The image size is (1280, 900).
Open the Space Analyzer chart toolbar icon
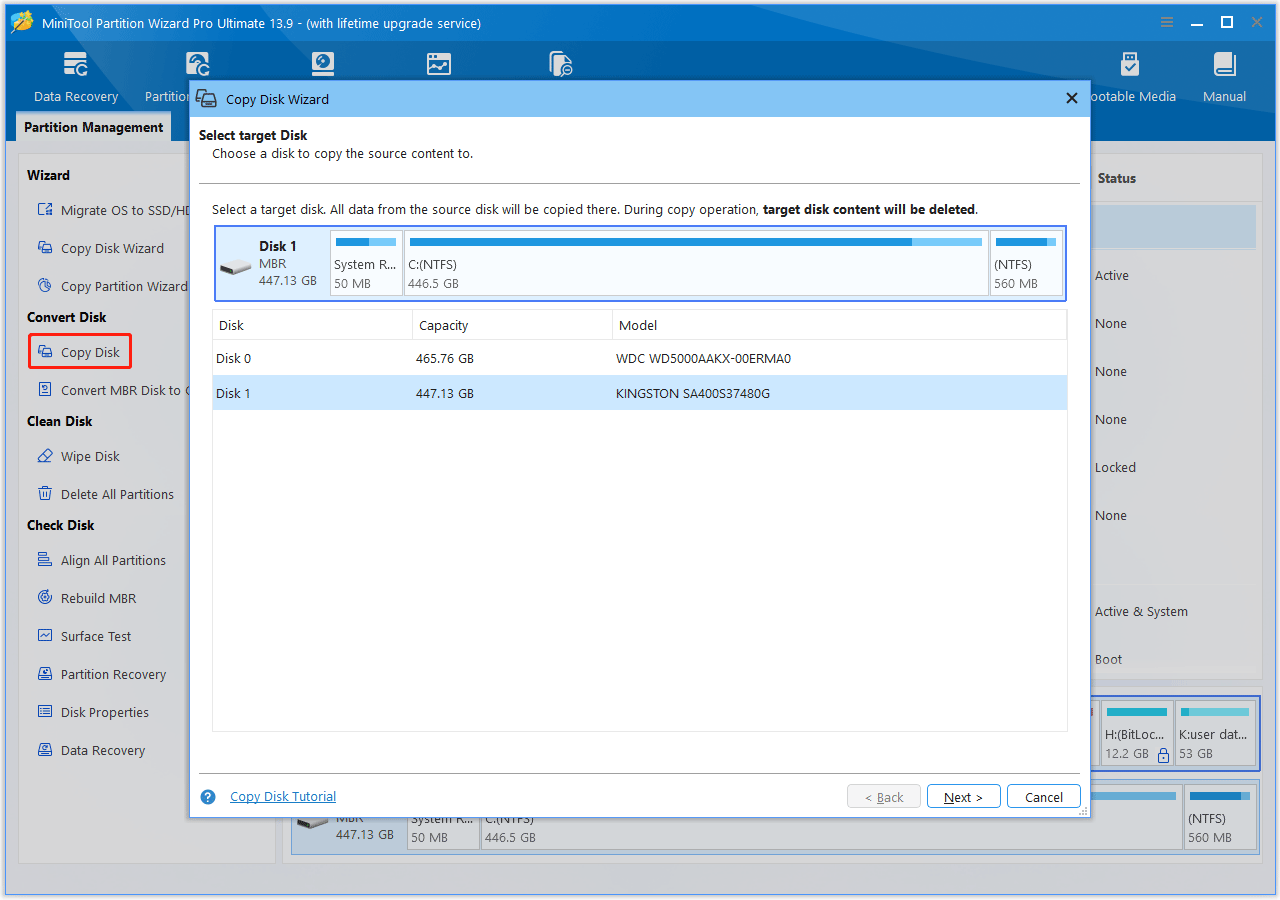click(x=439, y=64)
